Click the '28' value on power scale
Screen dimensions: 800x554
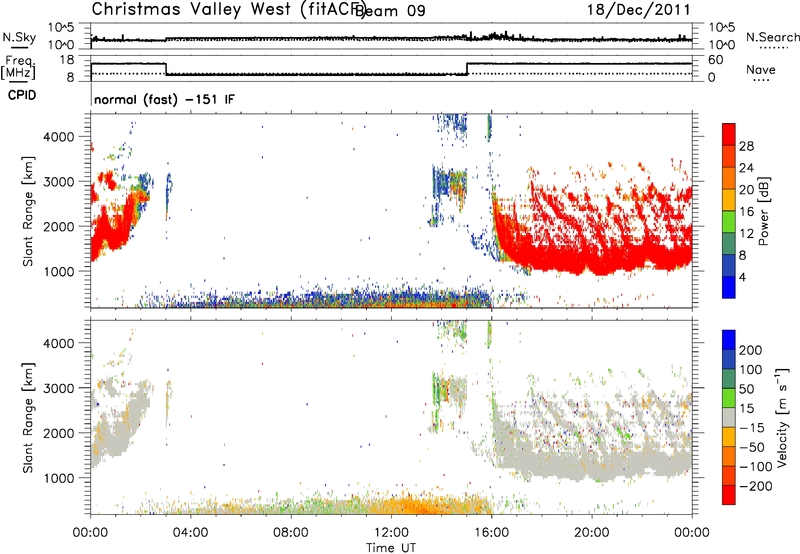coord(746,146)
